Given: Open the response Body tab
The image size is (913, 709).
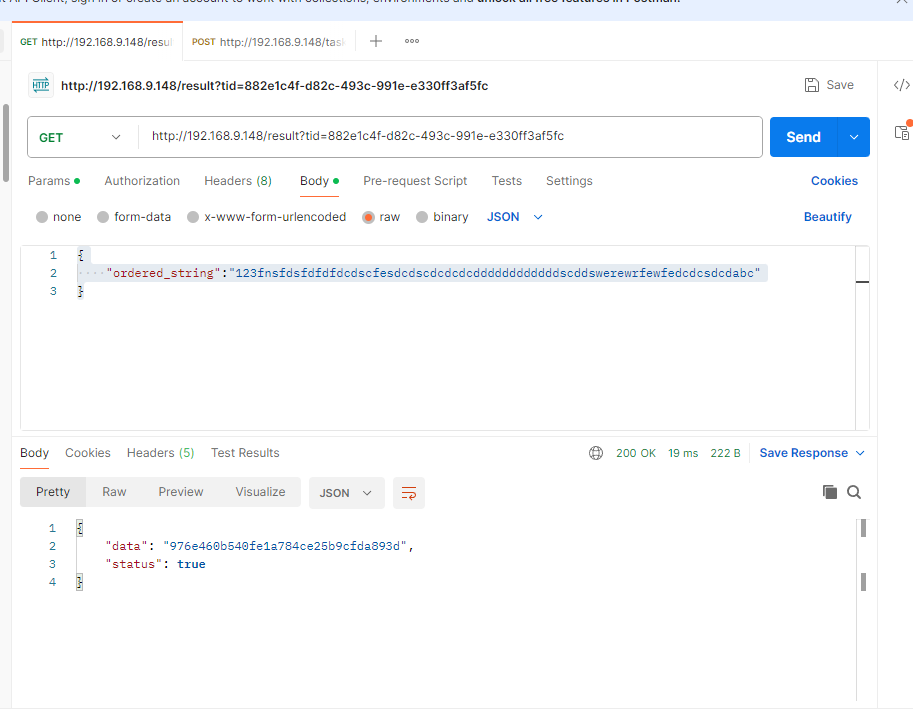Looking at the screenshot, I should point(34,453).
